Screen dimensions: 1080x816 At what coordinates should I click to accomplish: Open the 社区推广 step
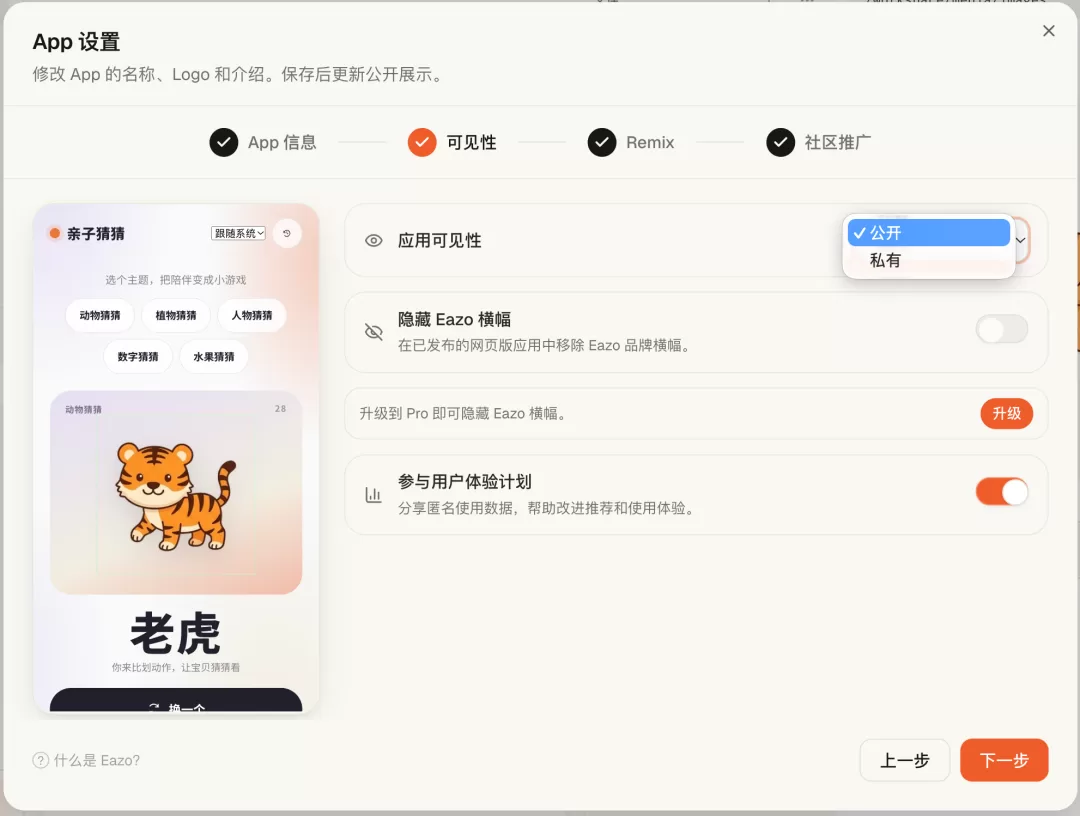pos(818,143)
